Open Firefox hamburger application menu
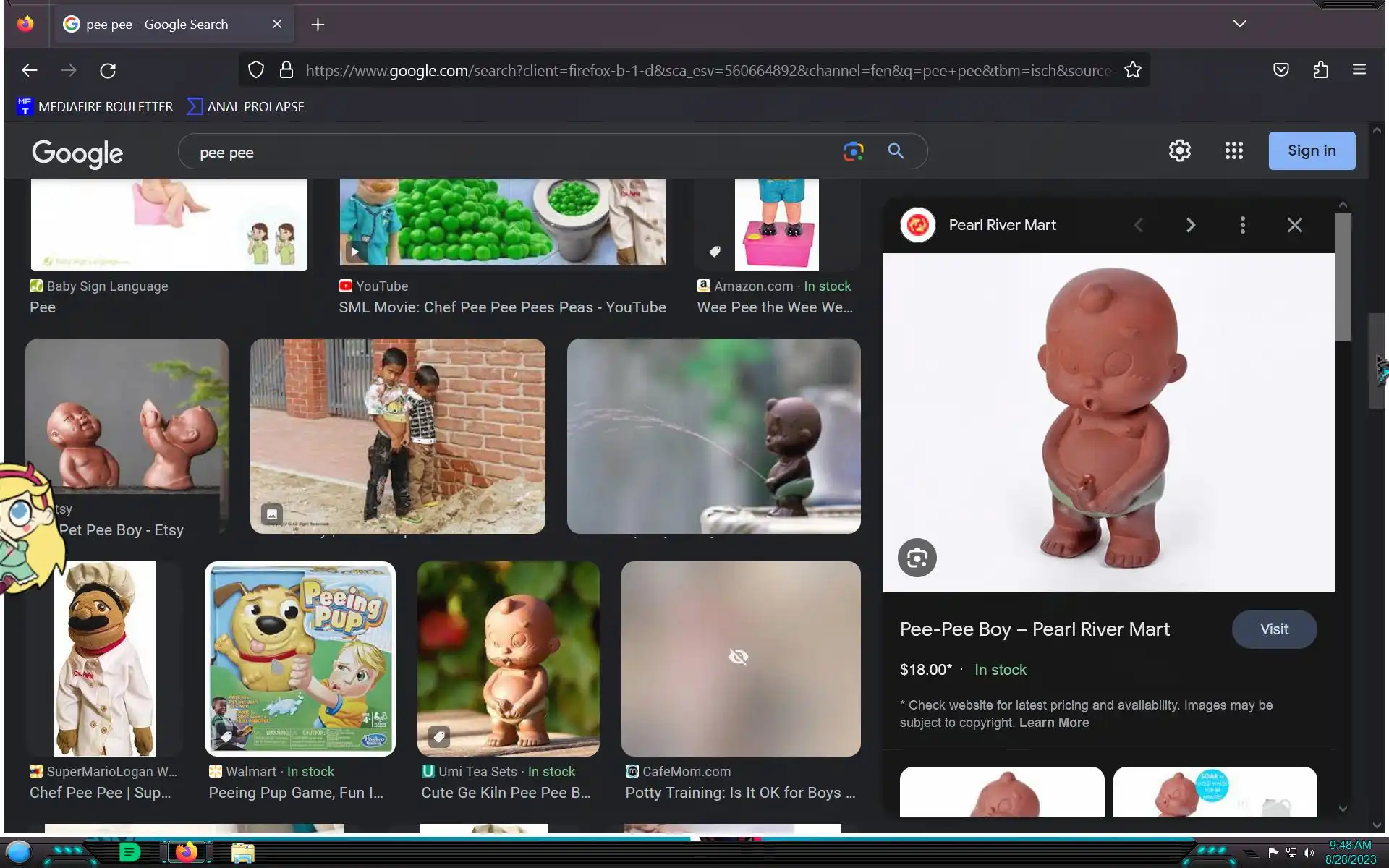1389x868 pixels. (x=1359, y=70)
